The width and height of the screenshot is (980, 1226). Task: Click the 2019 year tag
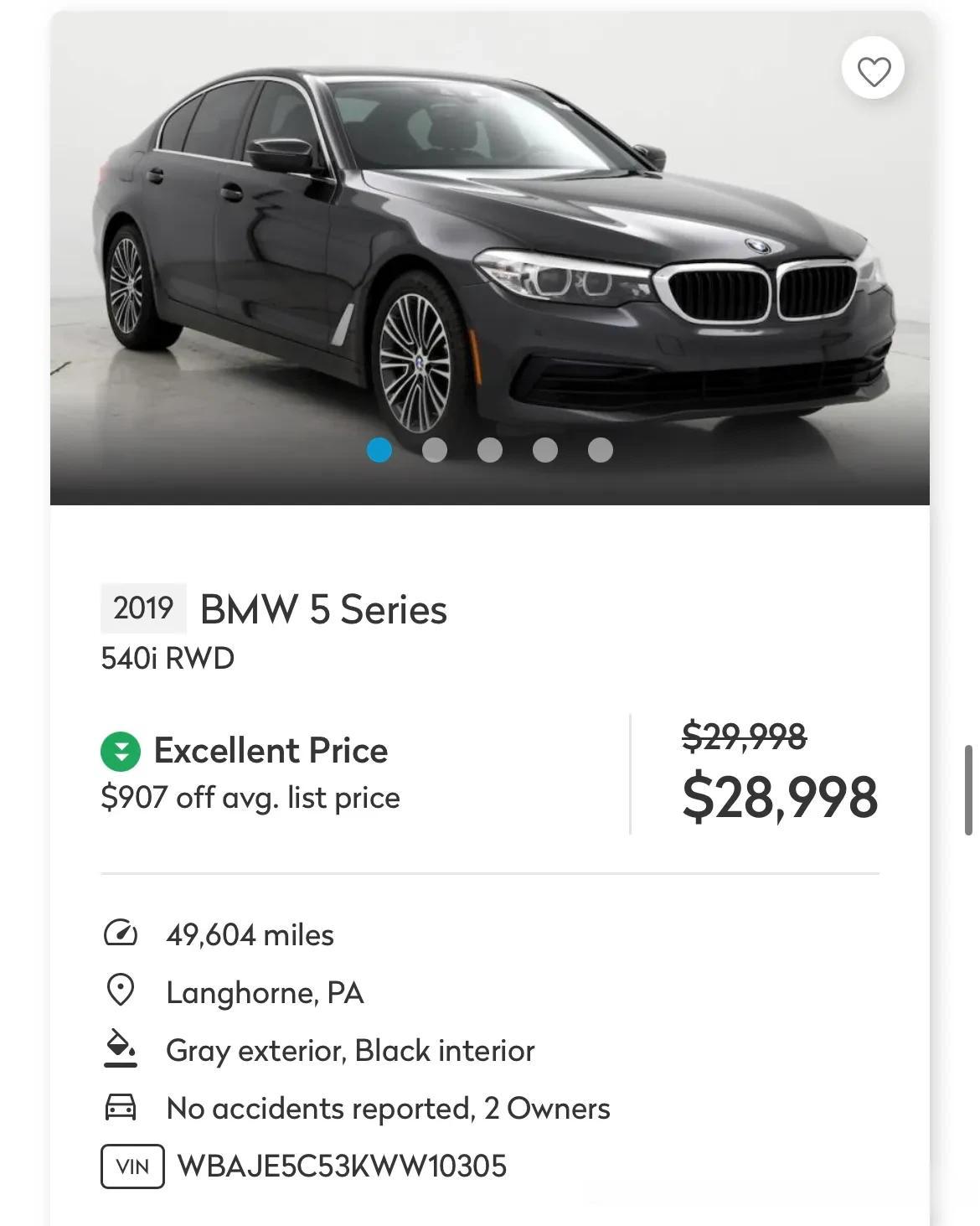(143, 608)
